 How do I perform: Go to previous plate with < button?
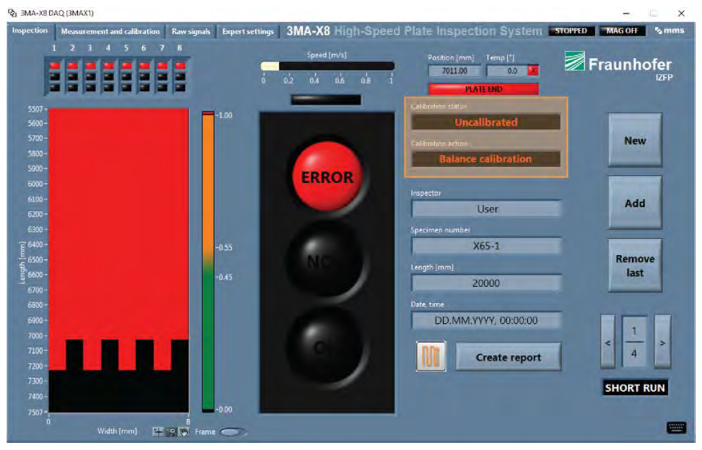[608, 343]
